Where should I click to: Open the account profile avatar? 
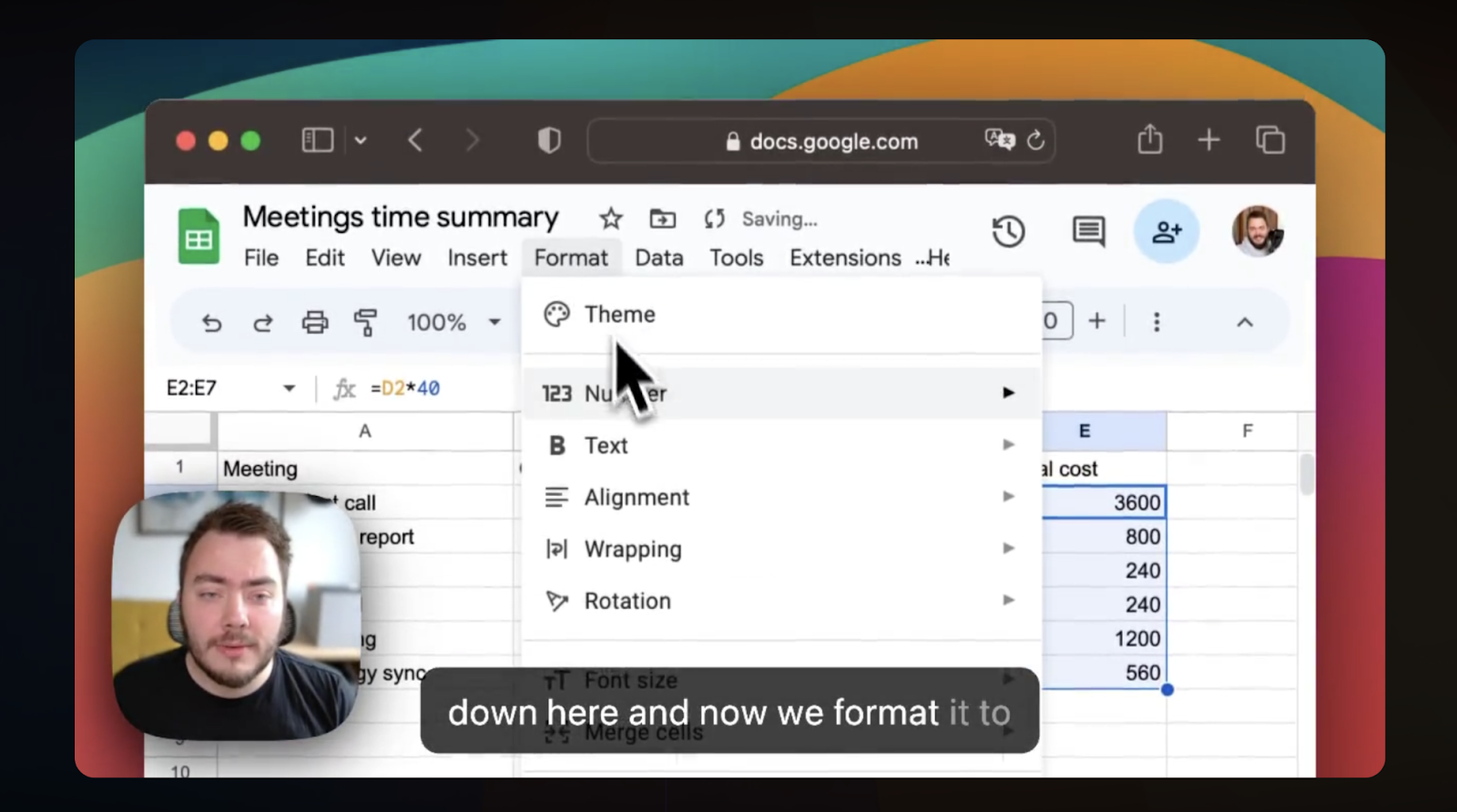coord(1258,231)
